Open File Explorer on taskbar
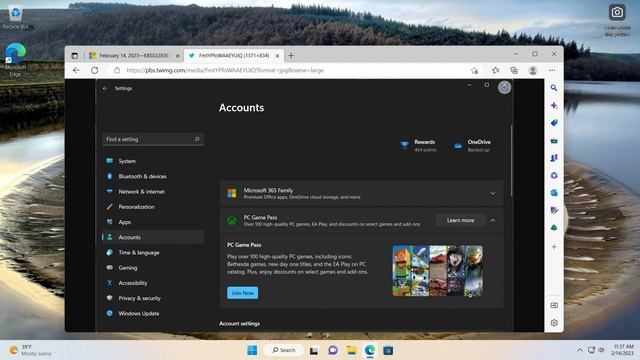This screenshot has height=360, width=640. pyautogui.click(x=351, y=350)
